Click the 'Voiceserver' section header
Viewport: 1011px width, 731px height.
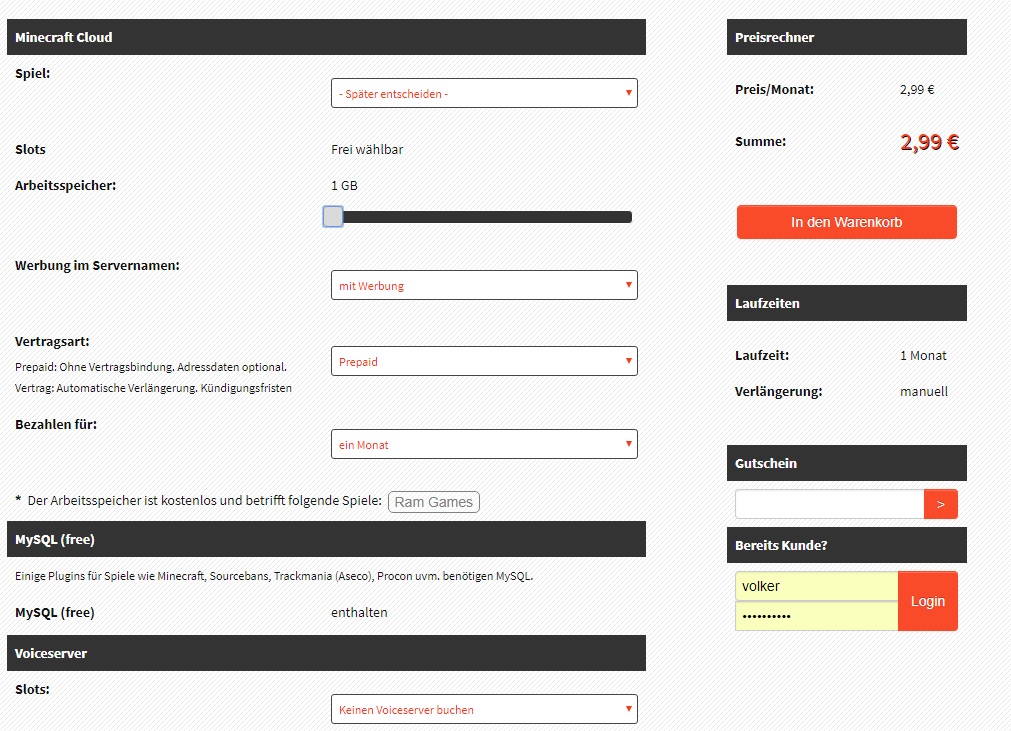tap(326, 653)
